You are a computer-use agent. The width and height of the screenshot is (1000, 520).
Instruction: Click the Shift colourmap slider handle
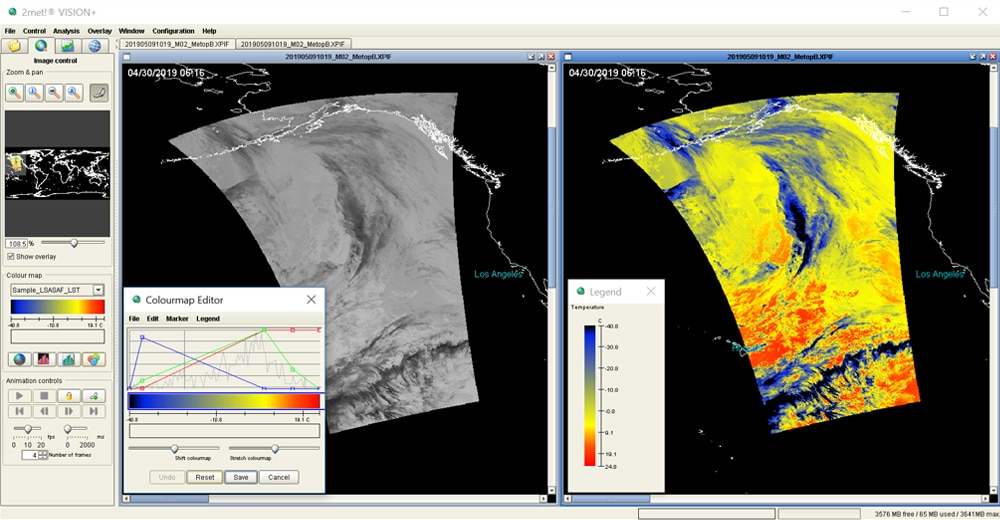tap(174, 449)
